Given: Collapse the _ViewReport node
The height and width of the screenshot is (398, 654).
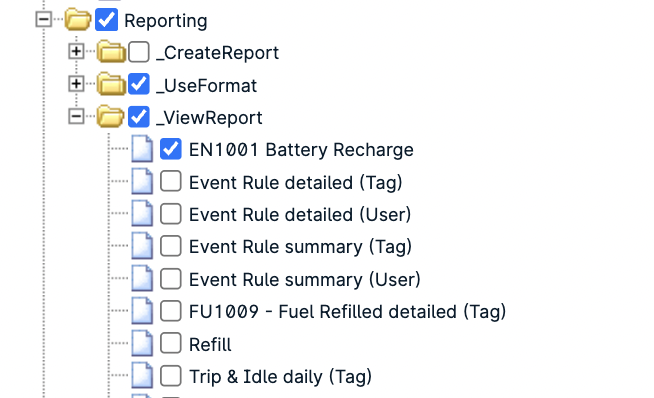Looking at the screenshot, I should (x=76, y=116).
